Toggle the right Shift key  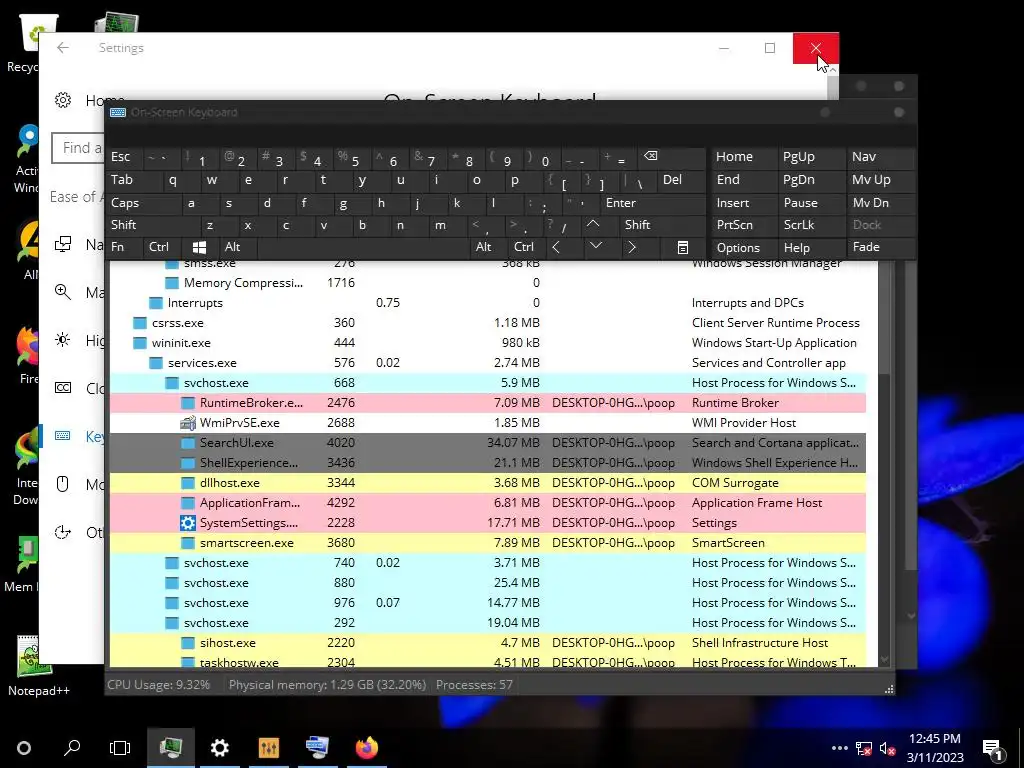tap(662, 225)
